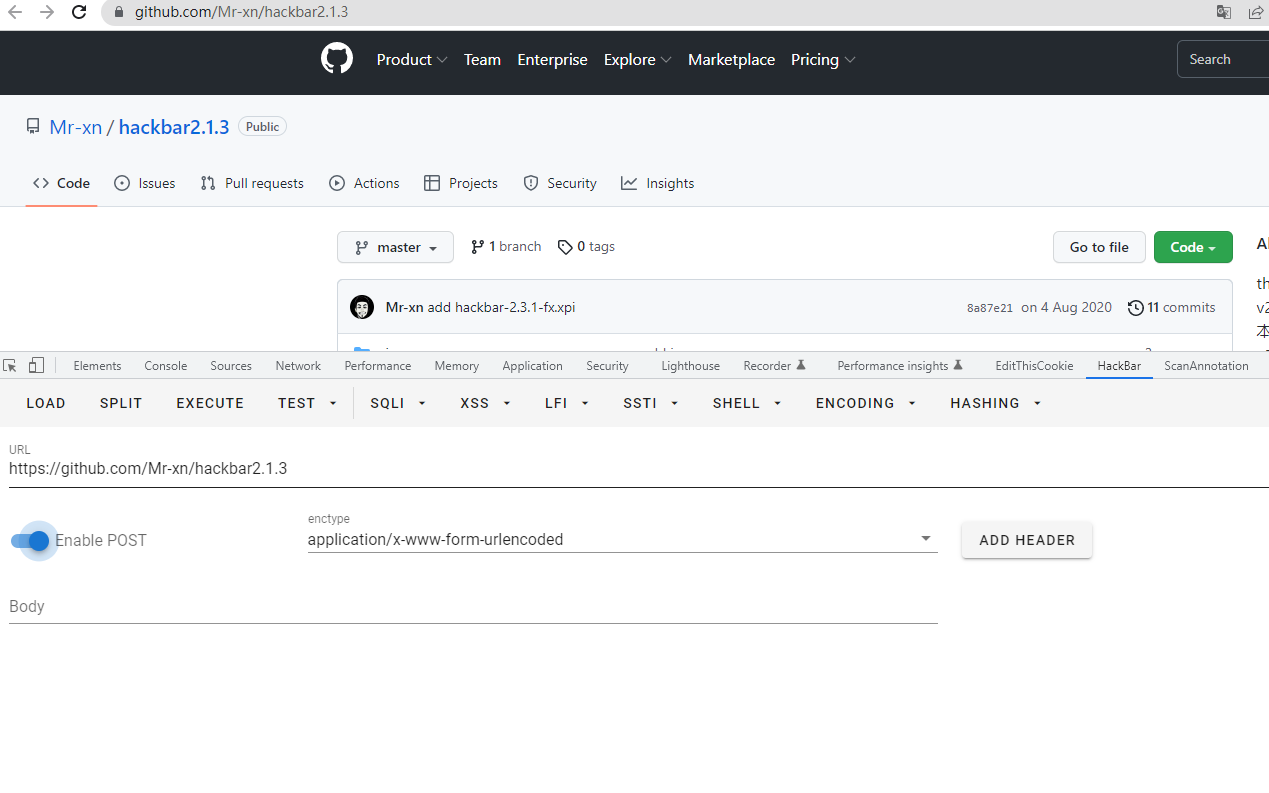Open the enctype application/x-www-form-urlencoded dropdown
Image resolution: width=1269 pixels, height=793 pixels.
(622, 540)
